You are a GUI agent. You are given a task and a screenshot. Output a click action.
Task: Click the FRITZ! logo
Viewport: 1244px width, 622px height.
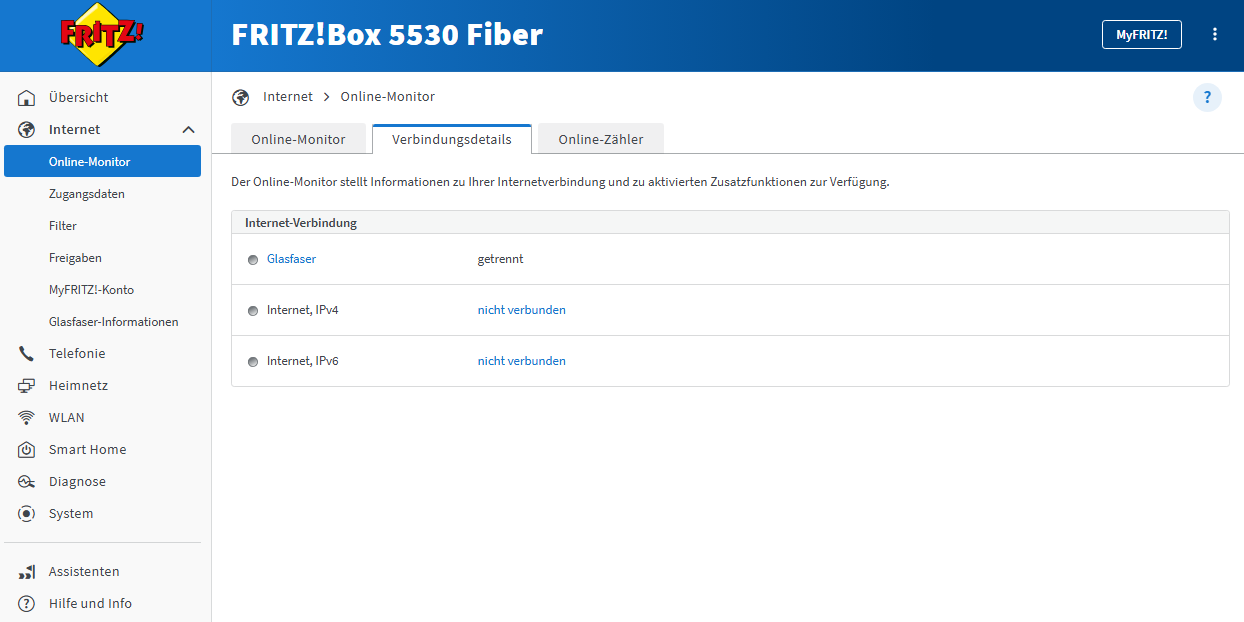[102, 35]
